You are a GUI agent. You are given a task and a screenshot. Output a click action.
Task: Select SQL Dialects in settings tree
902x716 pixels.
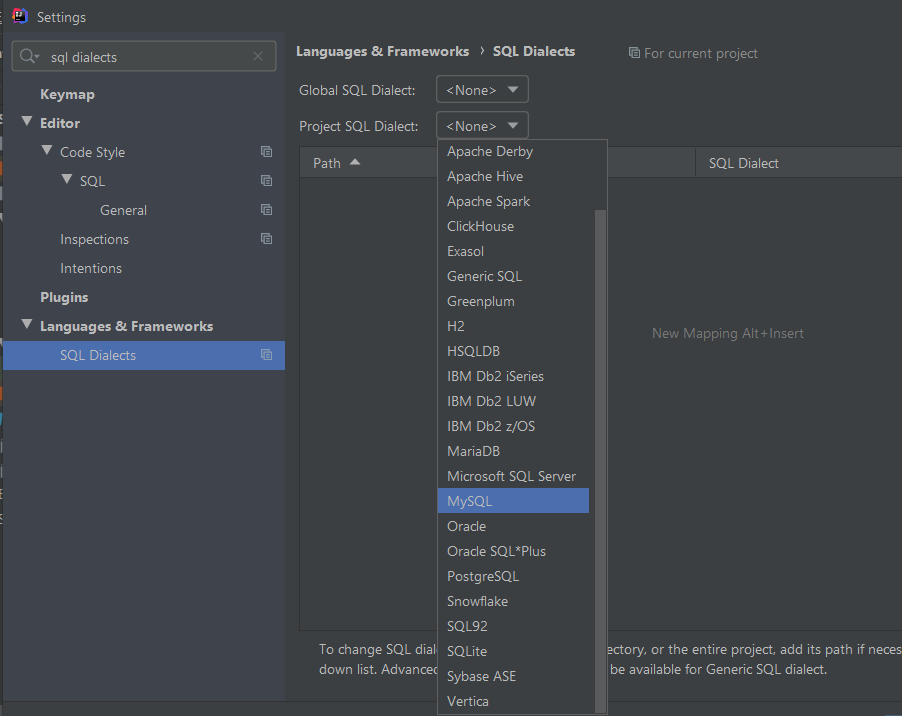coord(144,355)
